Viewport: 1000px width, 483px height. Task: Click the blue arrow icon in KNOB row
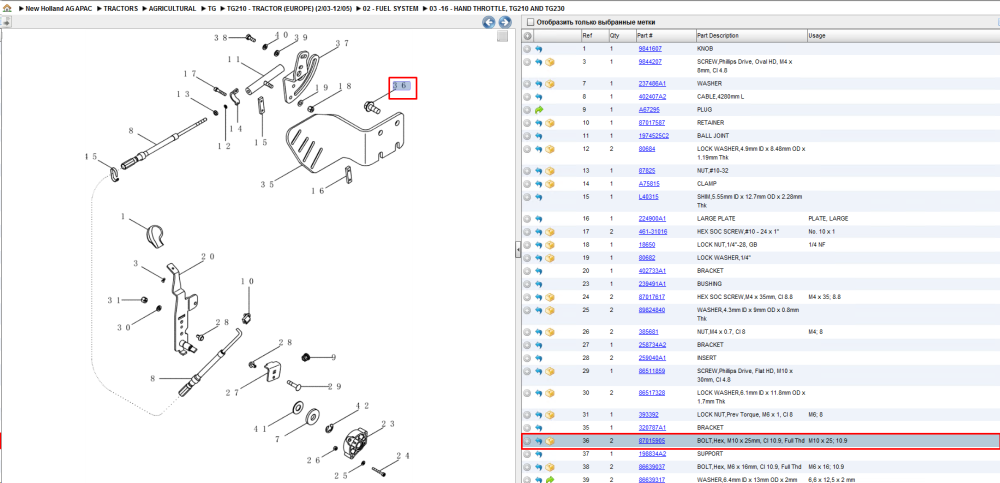539,48
